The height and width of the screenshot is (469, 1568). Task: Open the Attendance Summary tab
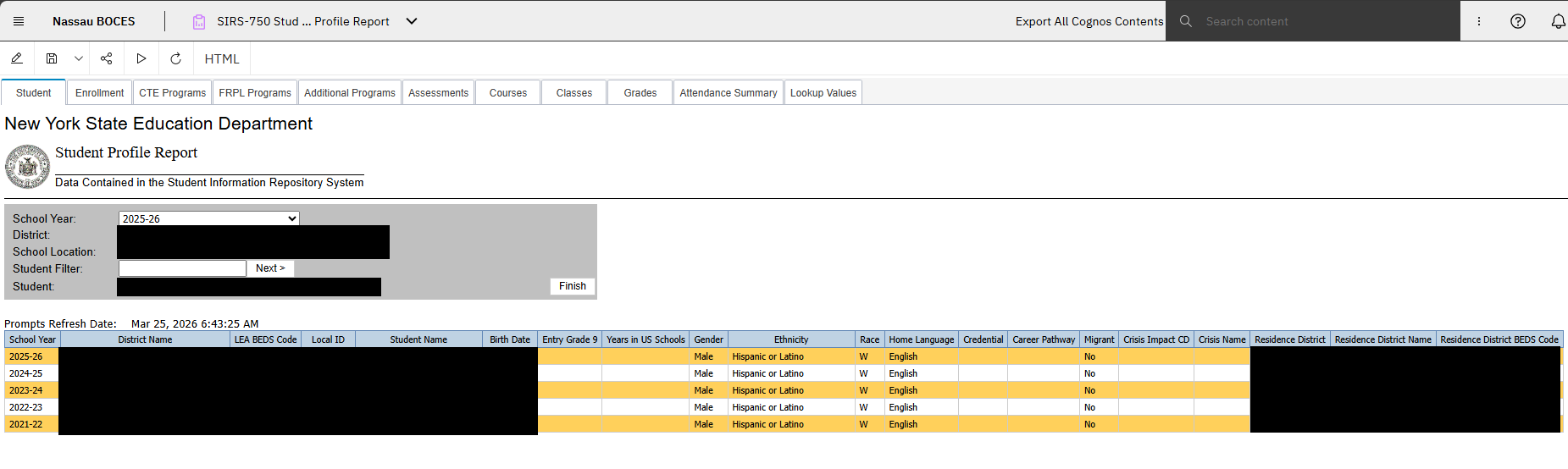tap(729, 92)
